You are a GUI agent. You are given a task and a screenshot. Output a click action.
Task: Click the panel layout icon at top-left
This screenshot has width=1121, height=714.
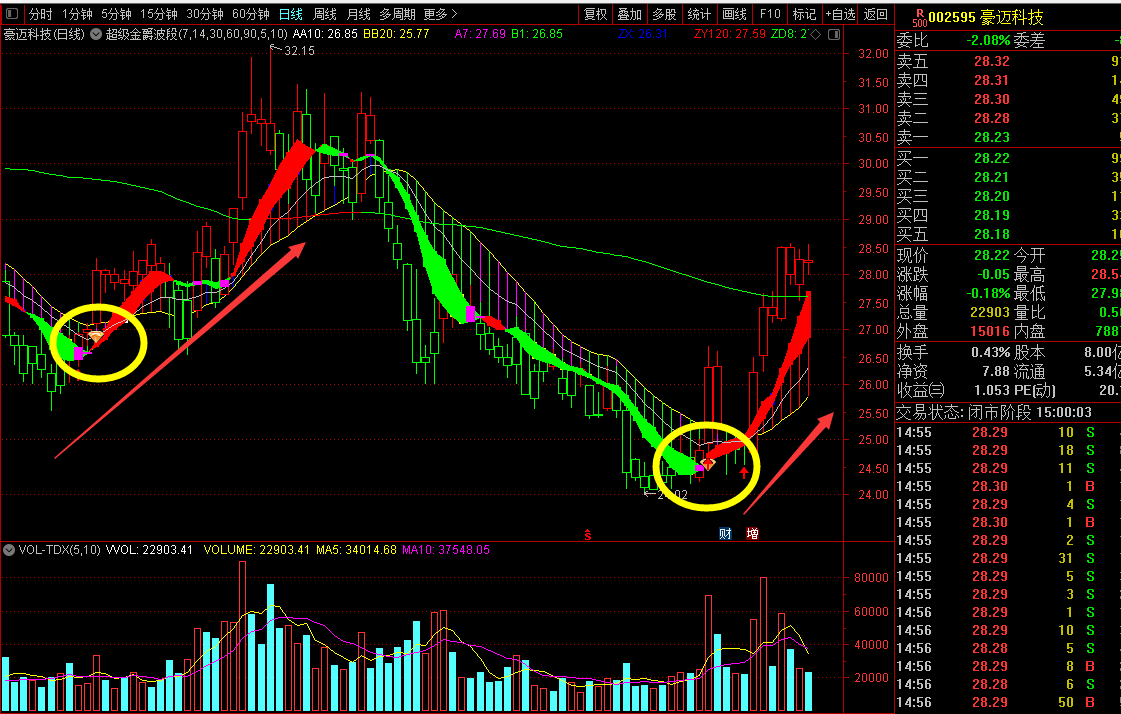[12, 14]
